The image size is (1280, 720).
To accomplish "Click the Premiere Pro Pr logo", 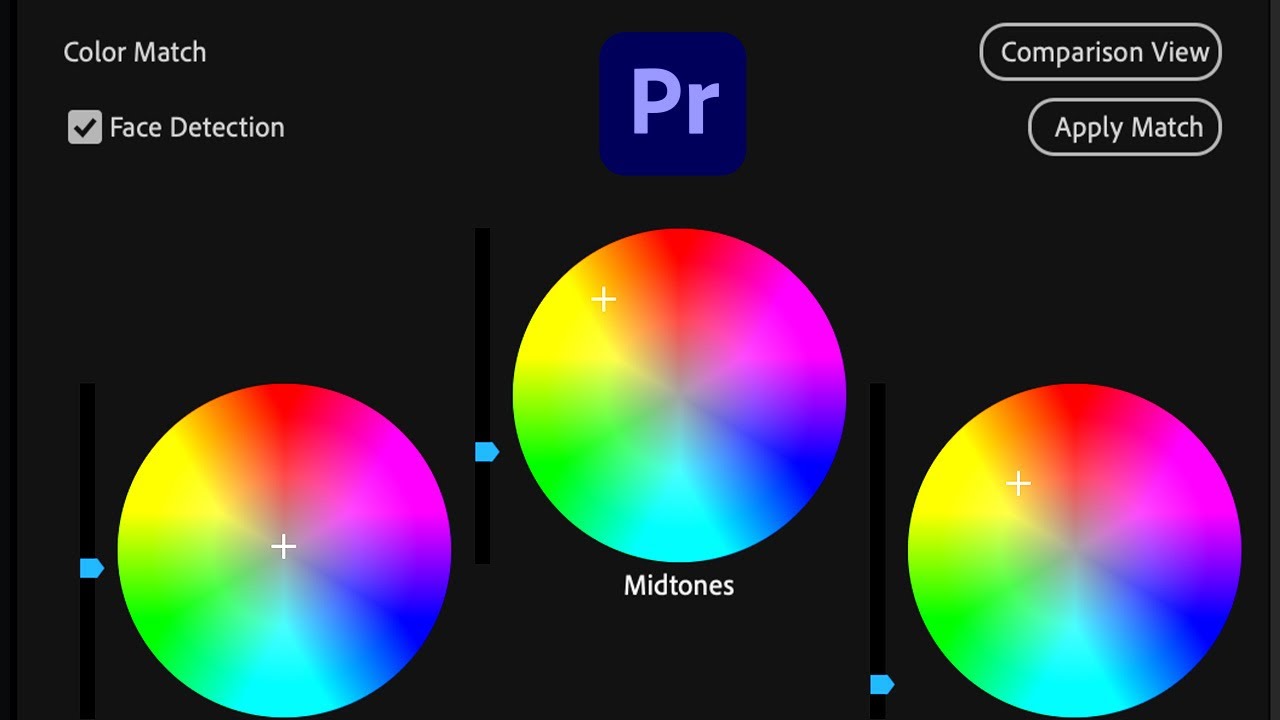I will 673,104.
